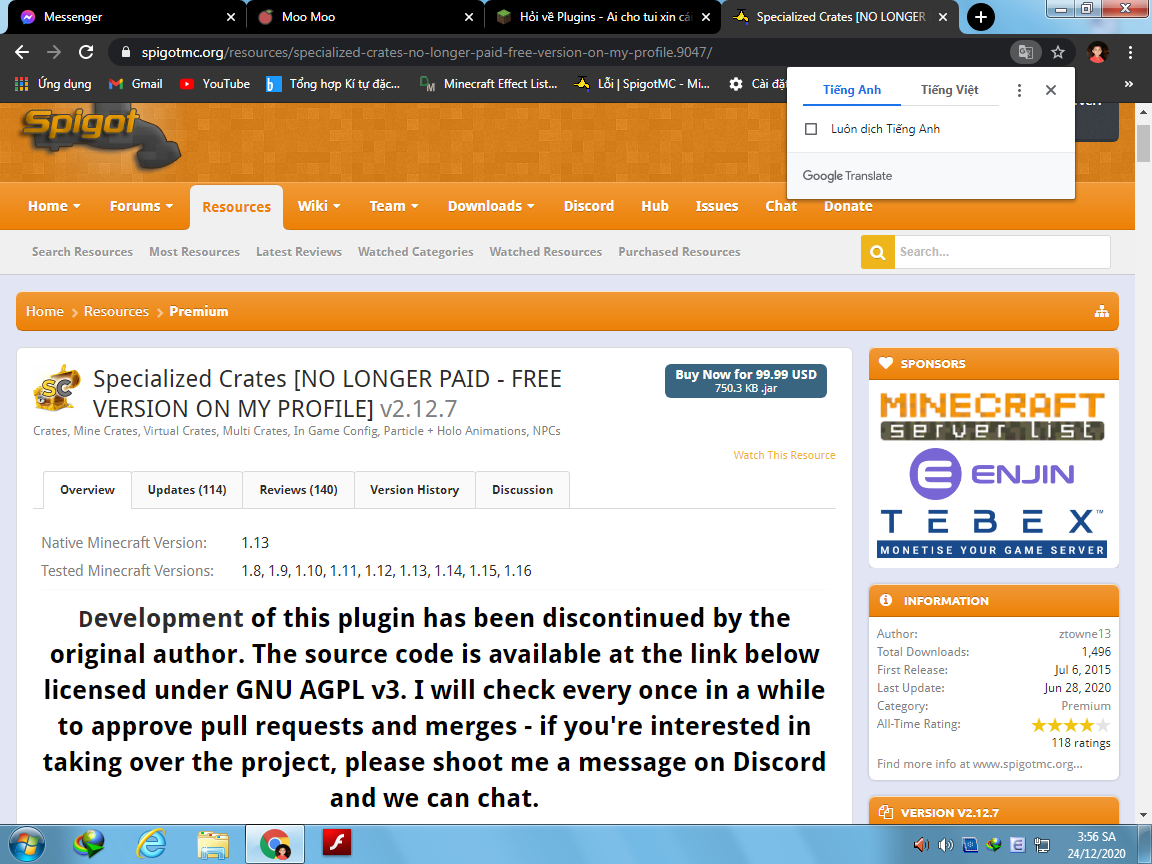
Task: Select the Tiếng Việt translate tab
Action: tap(949, 90)
